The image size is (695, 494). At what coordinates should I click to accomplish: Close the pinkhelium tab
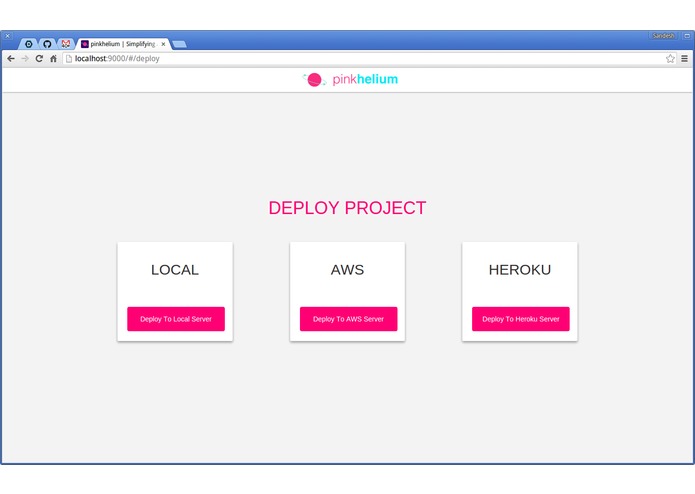click(163, 44)
